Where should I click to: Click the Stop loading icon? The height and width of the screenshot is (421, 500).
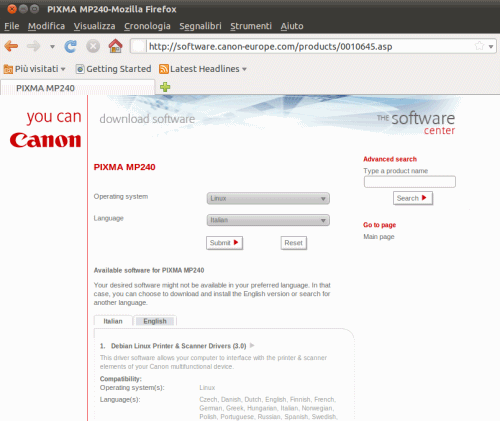point(93,46)
